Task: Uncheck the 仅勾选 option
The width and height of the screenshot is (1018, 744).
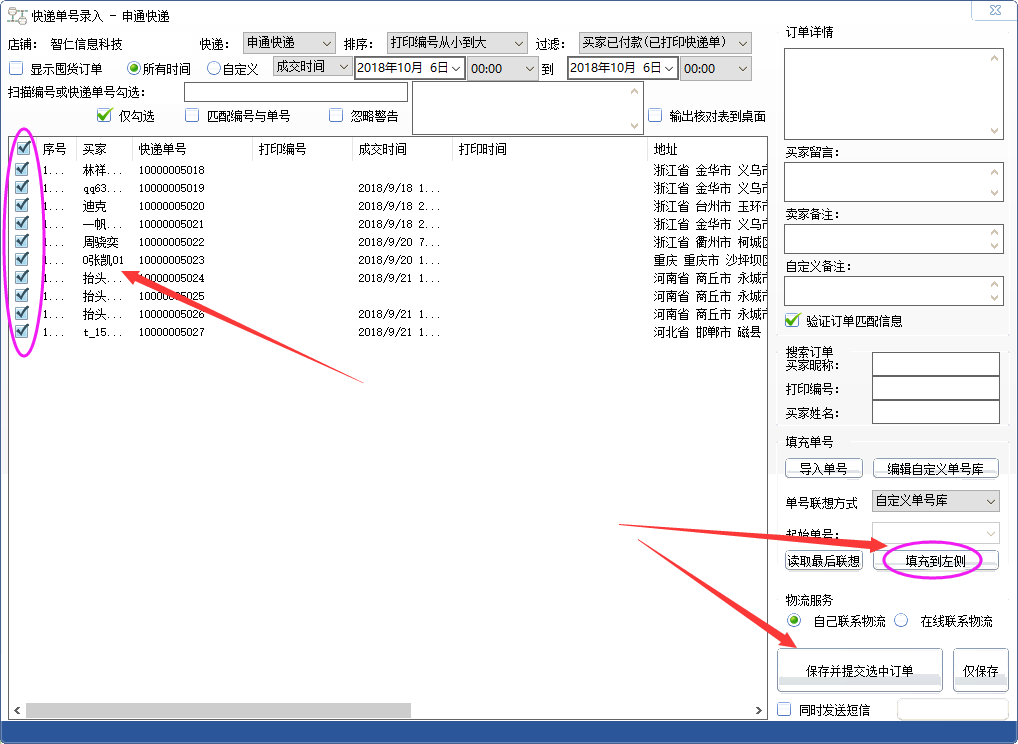Action: pyautogui.click(x=104, y=116)
